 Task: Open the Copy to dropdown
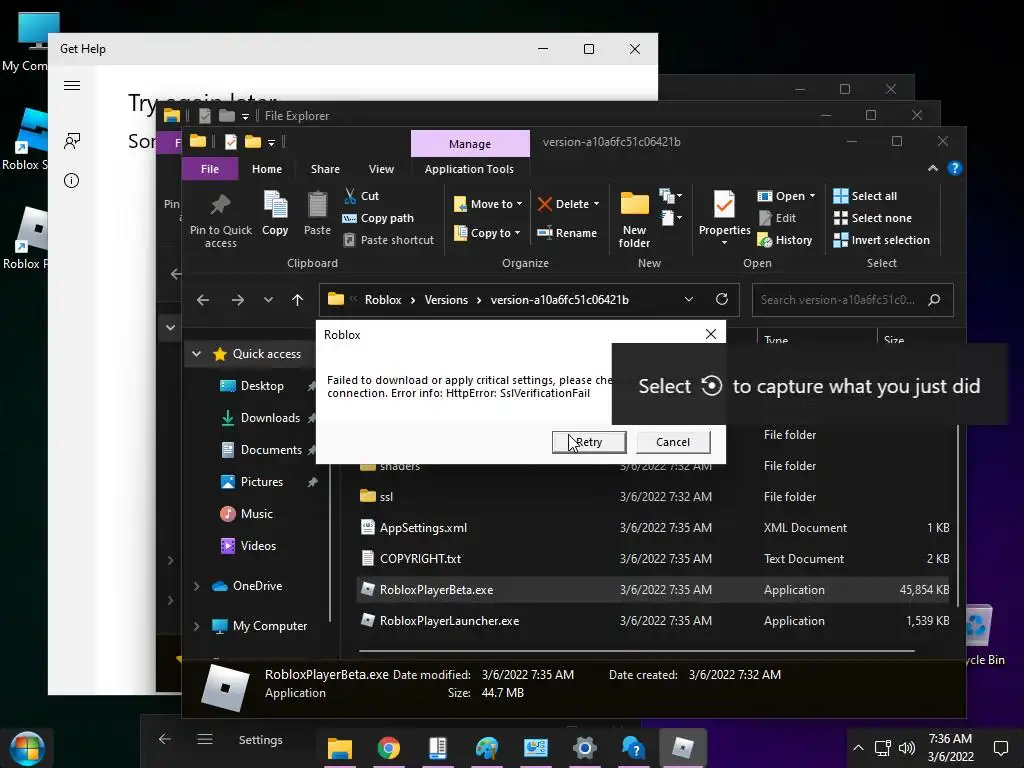tap(487, 232)
